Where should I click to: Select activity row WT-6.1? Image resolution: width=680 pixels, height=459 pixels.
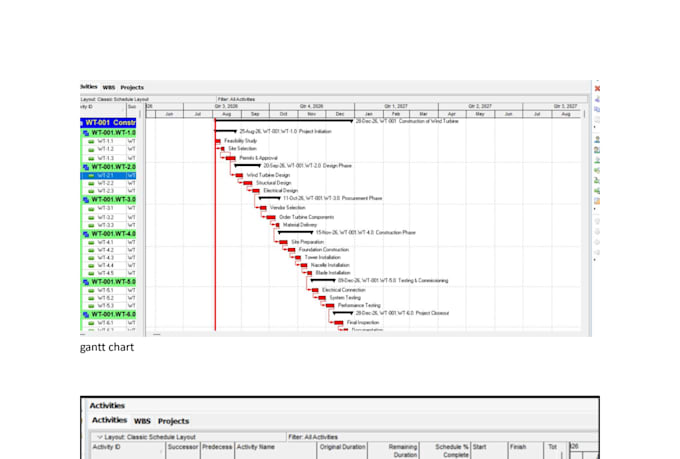pyautogui.click(x=109, y=323)
